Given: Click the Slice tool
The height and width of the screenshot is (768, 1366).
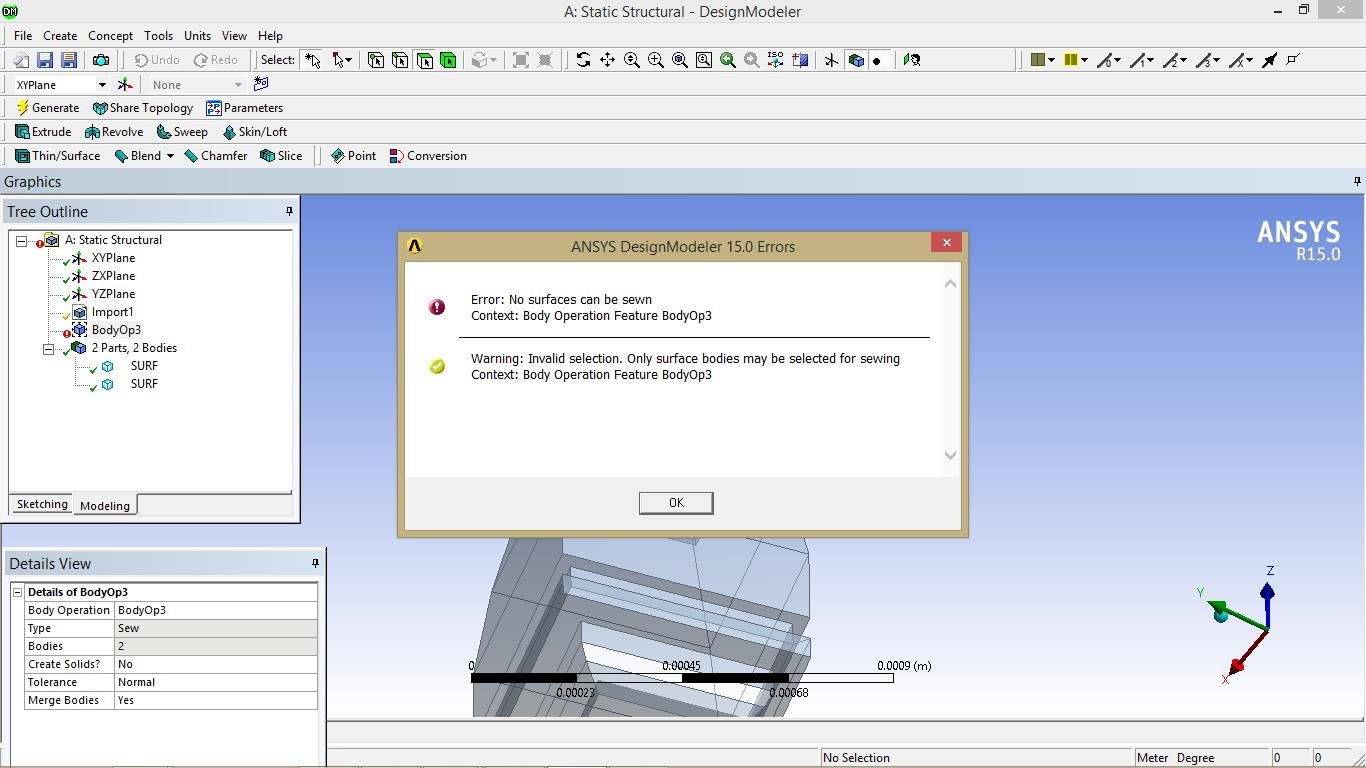Looking at the screenshot, I should (281, 156).
